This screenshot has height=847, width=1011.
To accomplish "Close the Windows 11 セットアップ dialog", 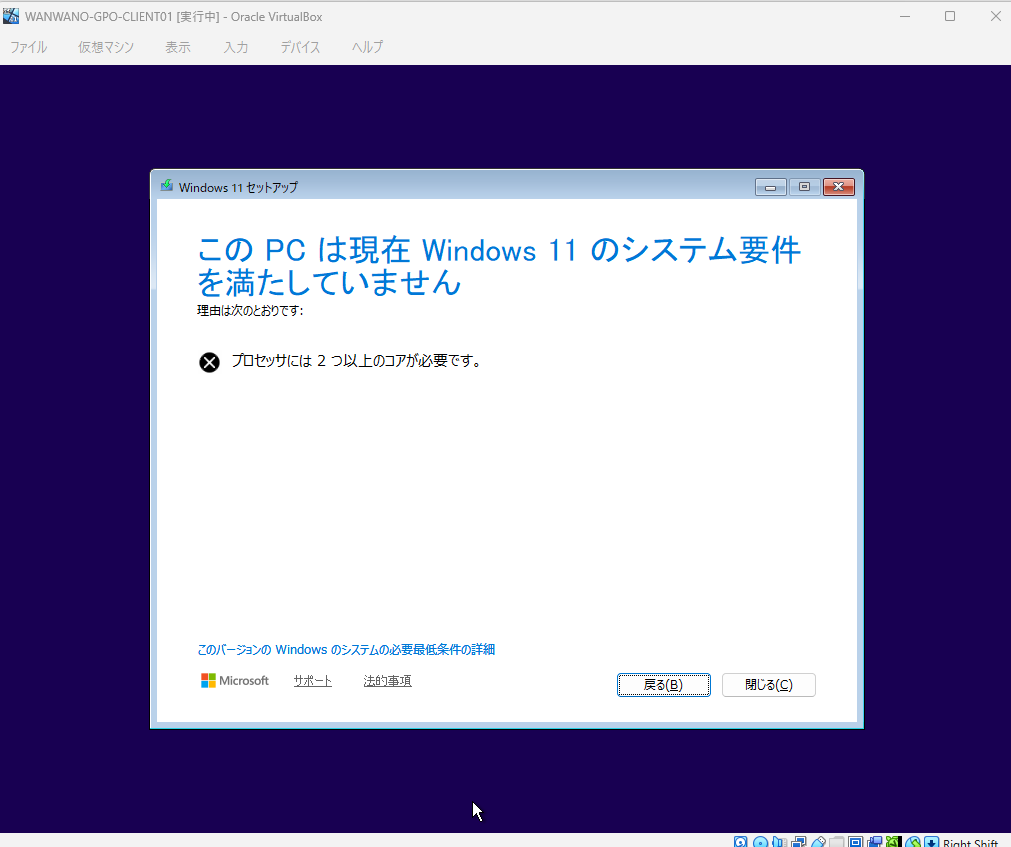I will (x=838, y=187).
